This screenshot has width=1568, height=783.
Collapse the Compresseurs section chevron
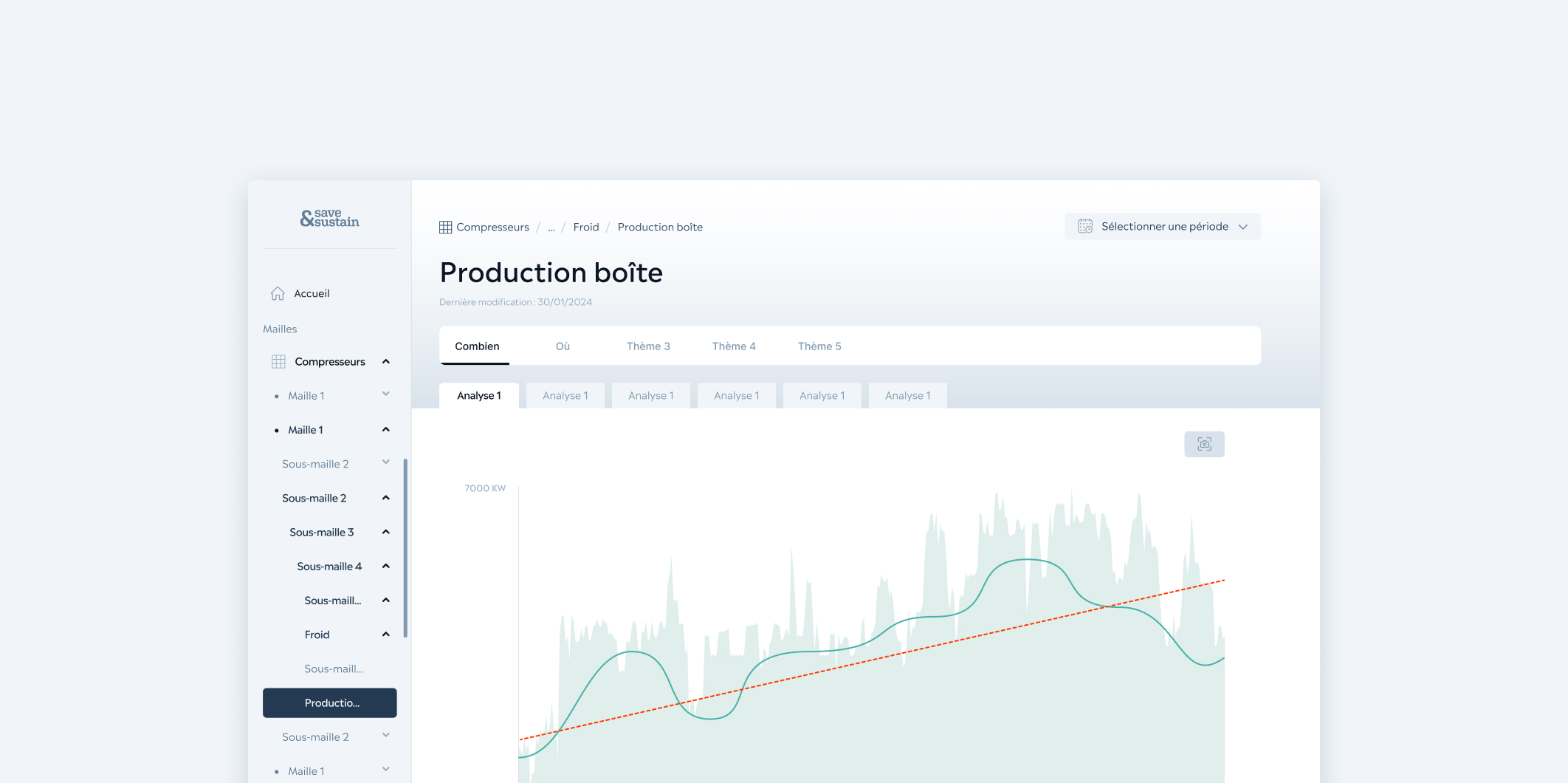[385, 361]
